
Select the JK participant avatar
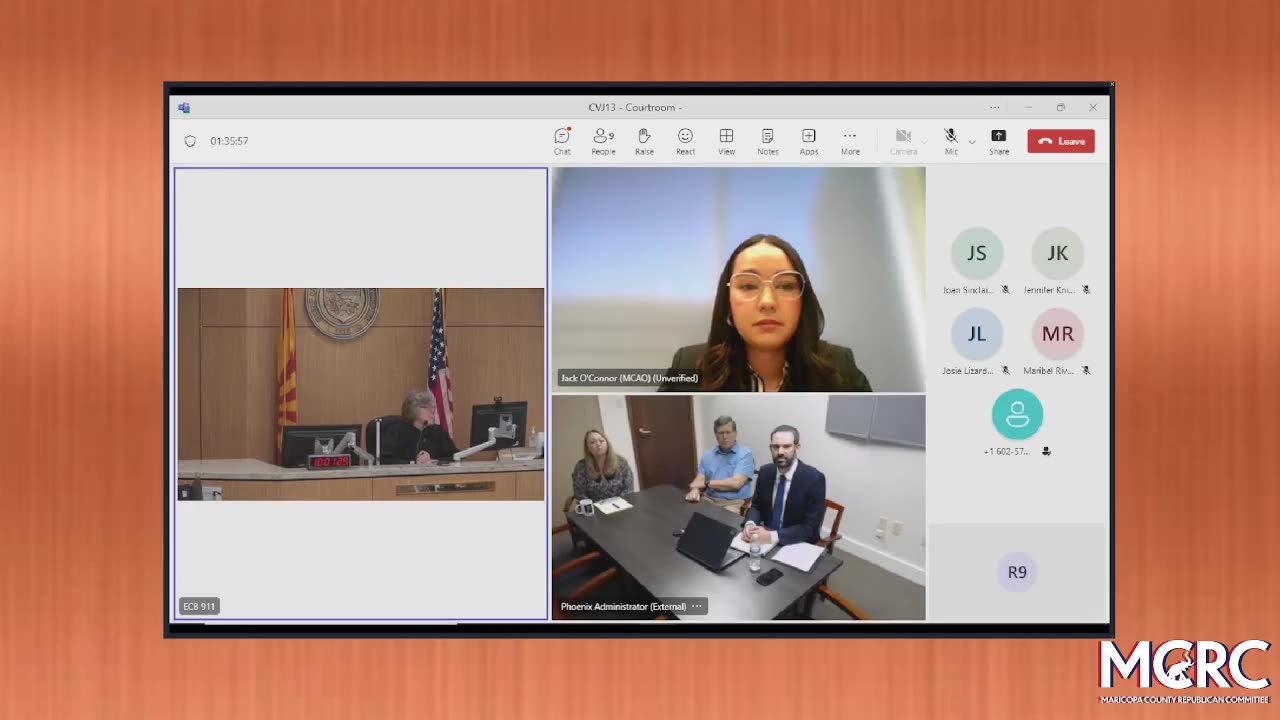pos(1057,253)
